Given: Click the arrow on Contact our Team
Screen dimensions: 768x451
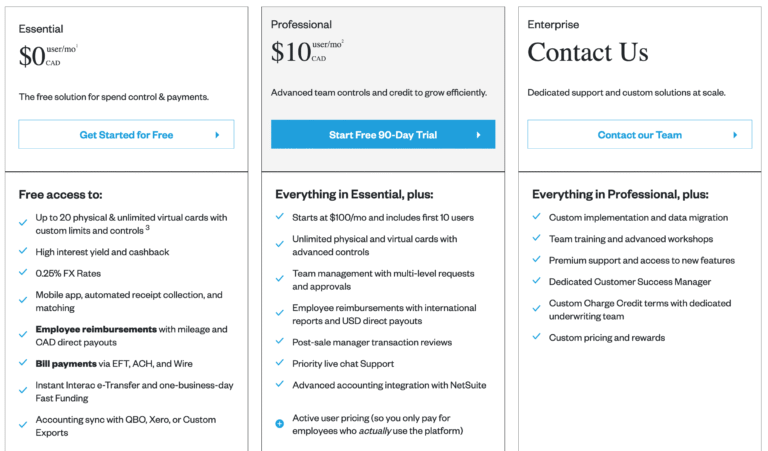Looking at the screenshot, I should click(735, 135).
